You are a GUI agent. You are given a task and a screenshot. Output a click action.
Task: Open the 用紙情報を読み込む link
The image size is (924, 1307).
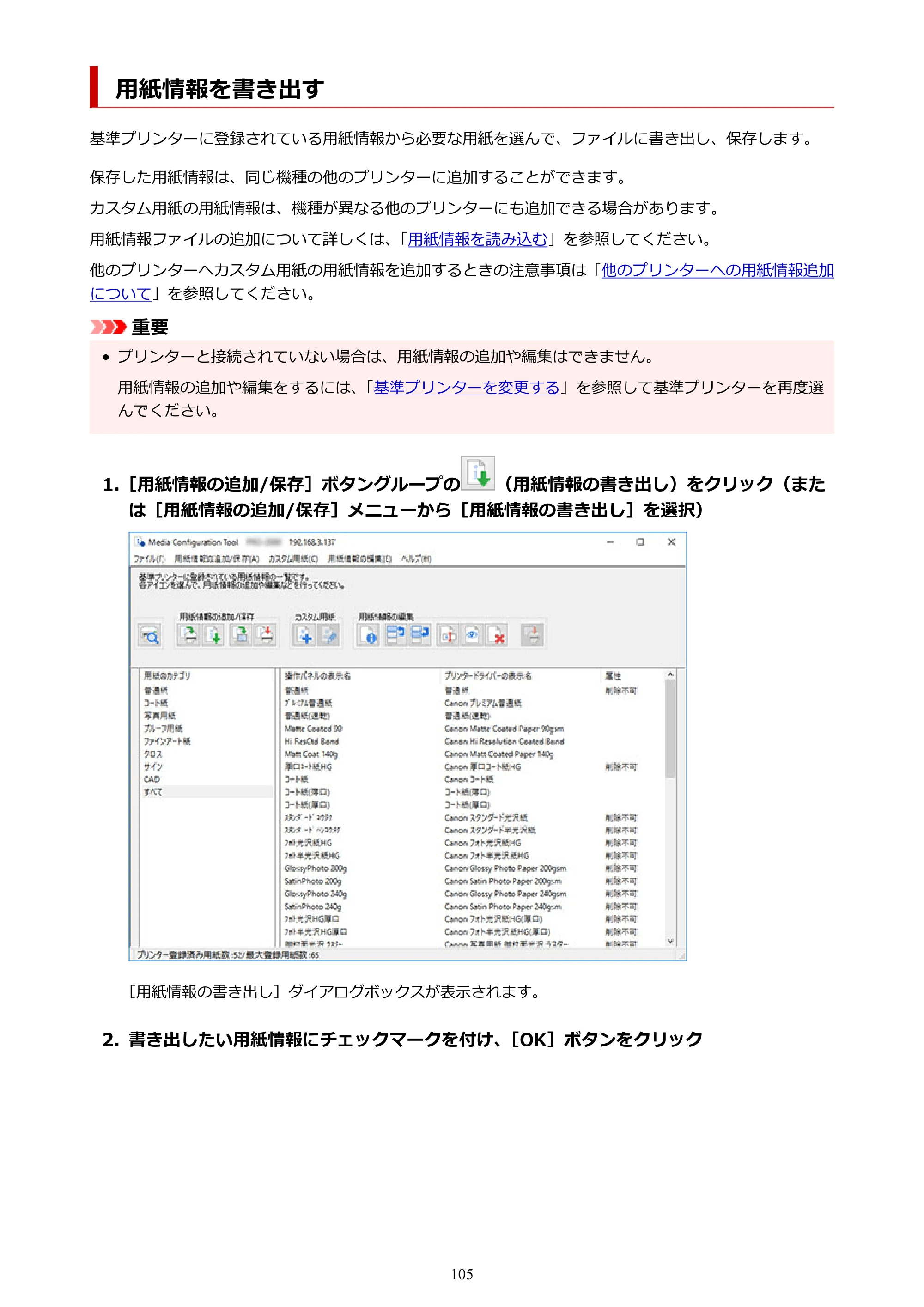point(478,239)
